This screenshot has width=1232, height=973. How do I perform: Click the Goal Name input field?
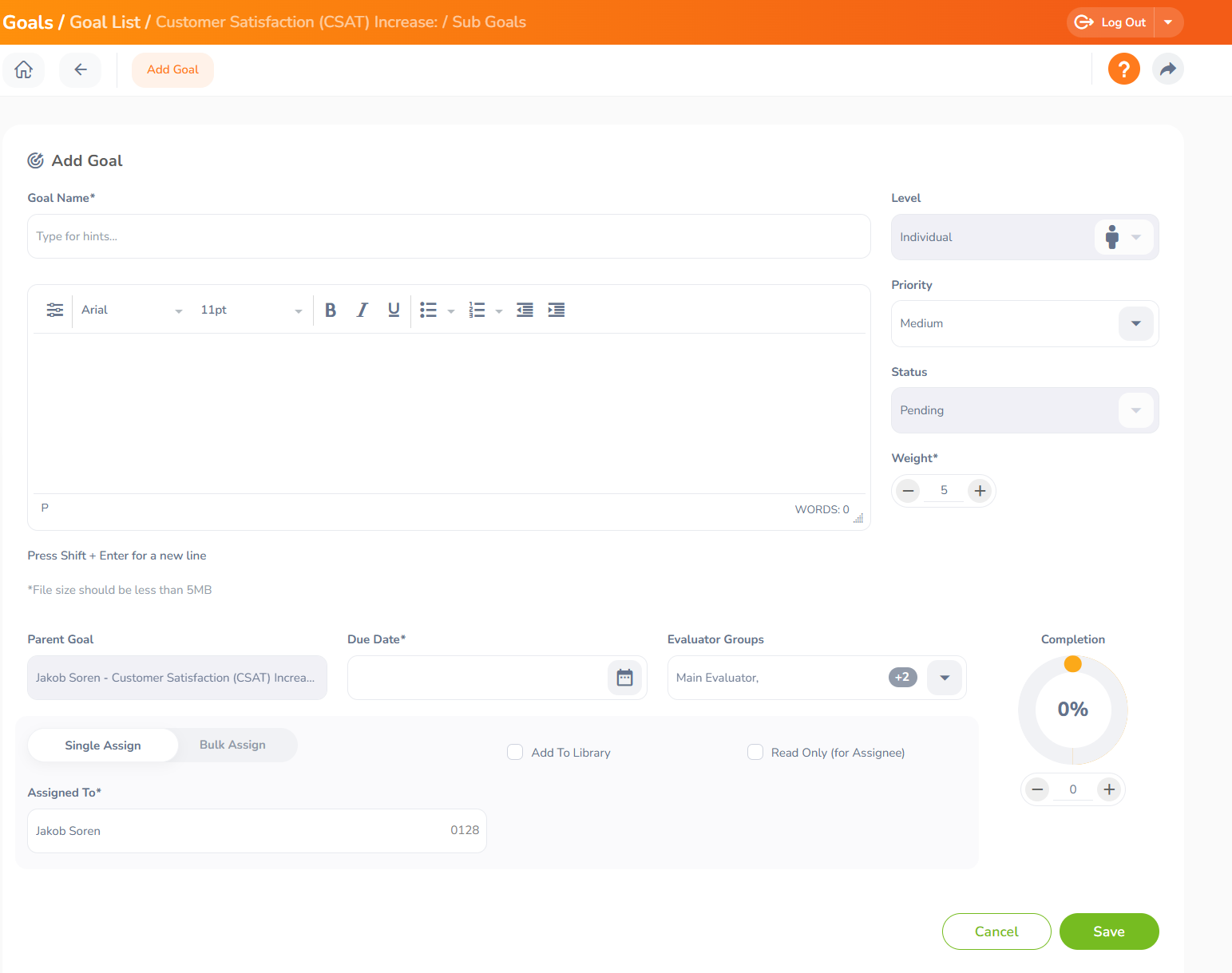[449, 236]
